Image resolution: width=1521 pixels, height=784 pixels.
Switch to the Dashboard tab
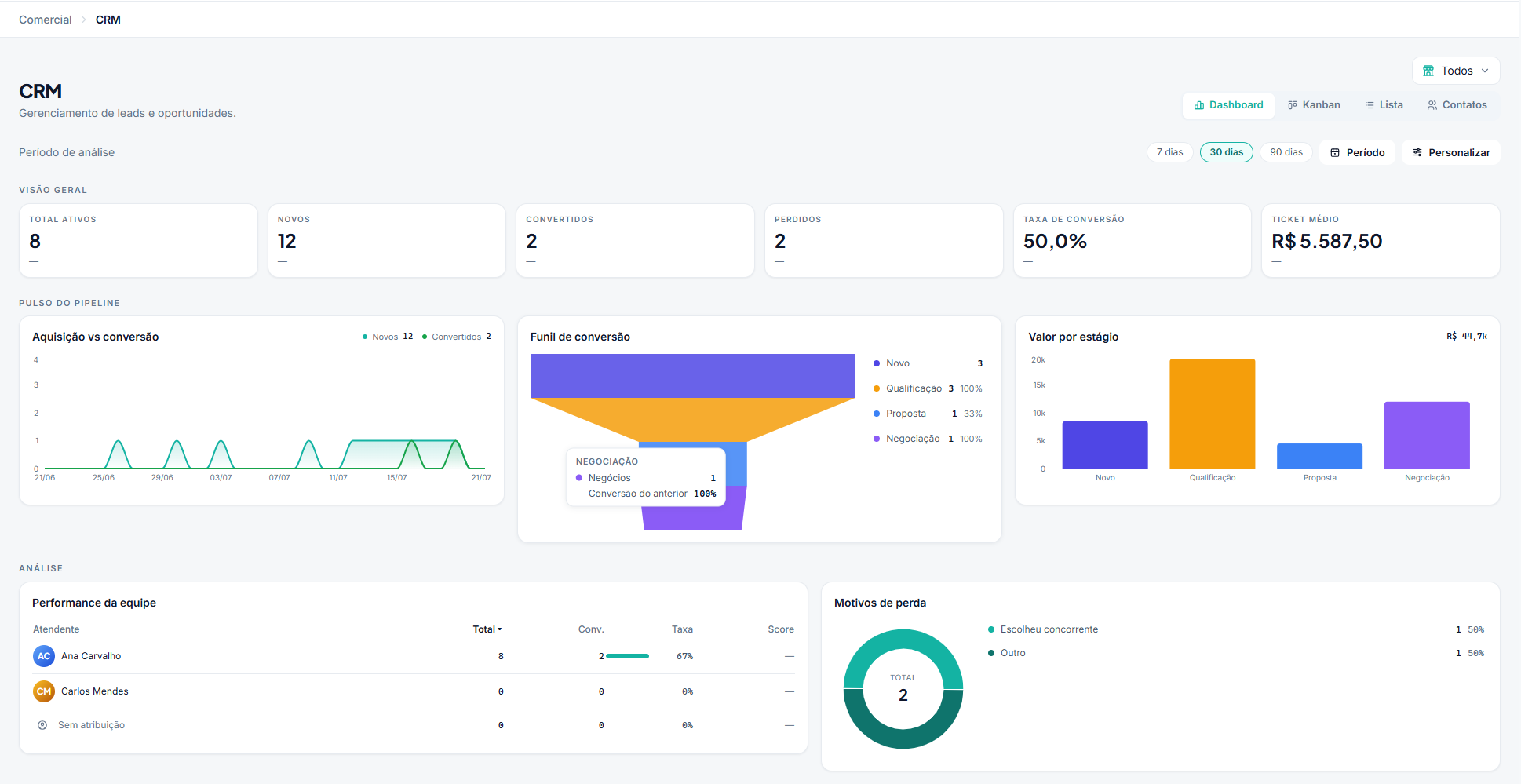pos(1229,105)
